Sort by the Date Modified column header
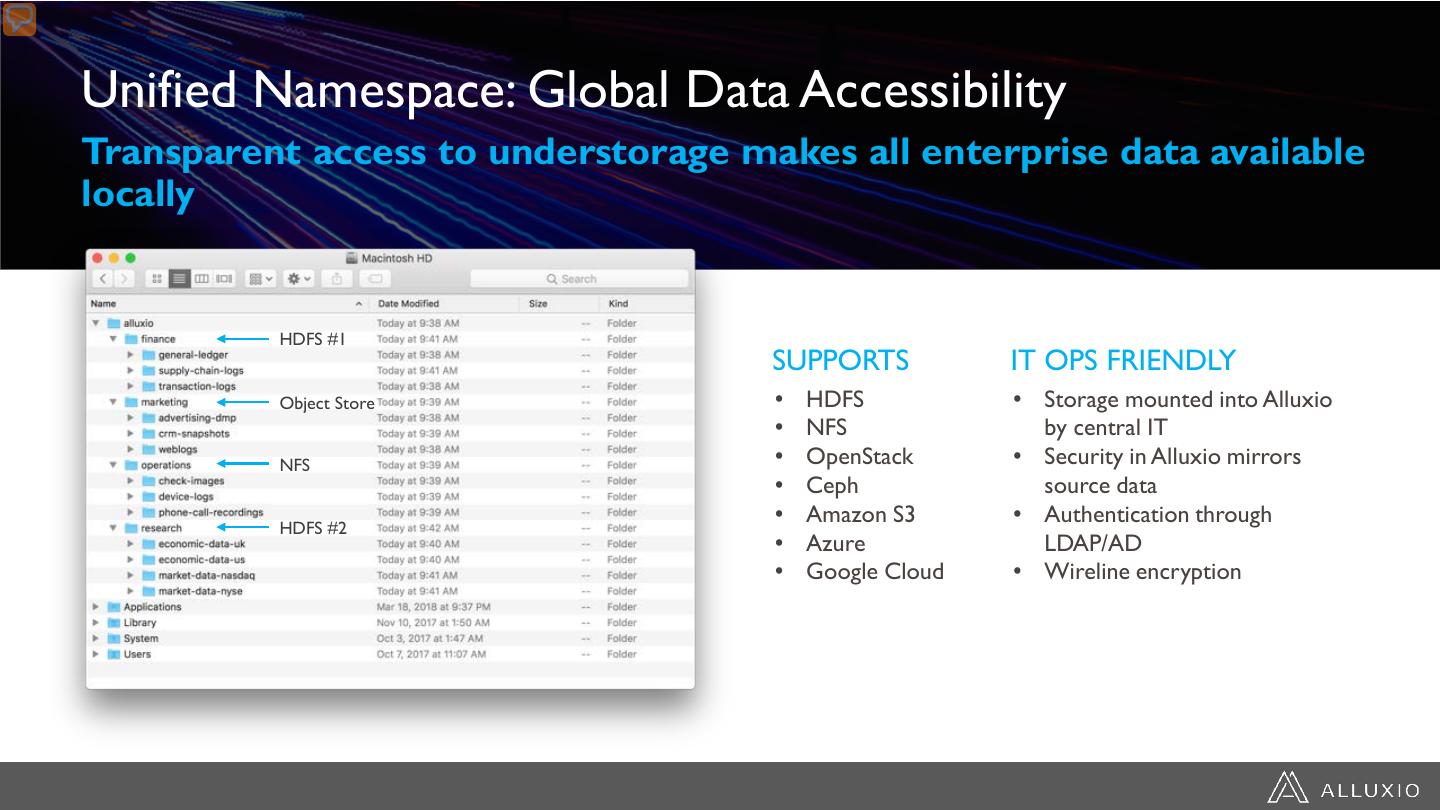The image size is (1440, 810). pos(445,303)
